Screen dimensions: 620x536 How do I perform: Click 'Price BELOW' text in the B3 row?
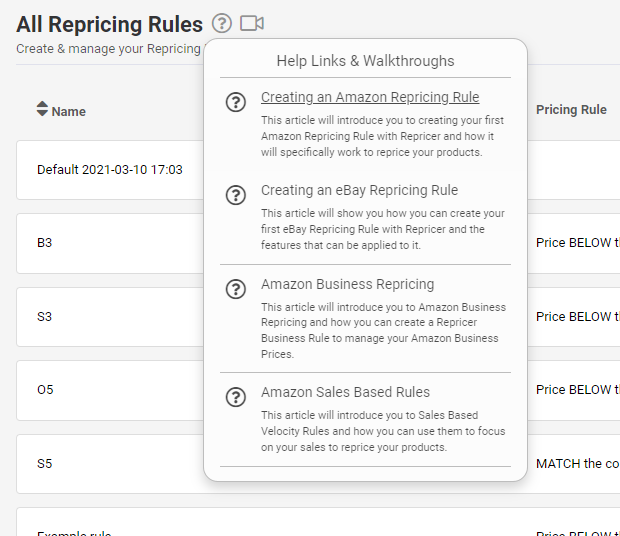573,243
